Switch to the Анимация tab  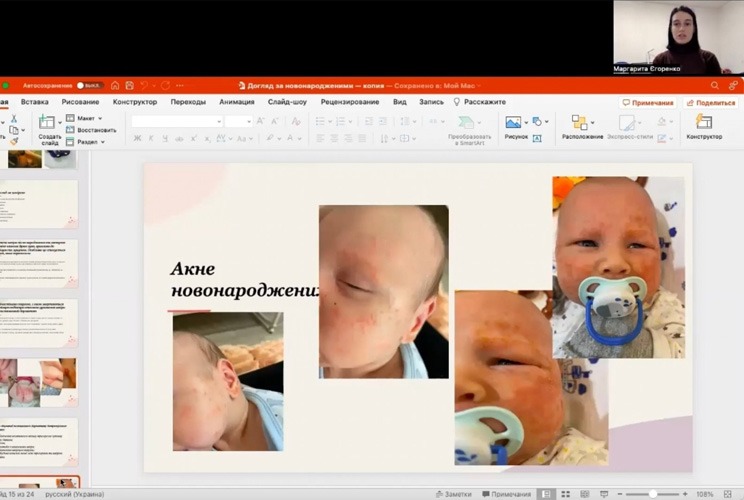tap(236, 102)
